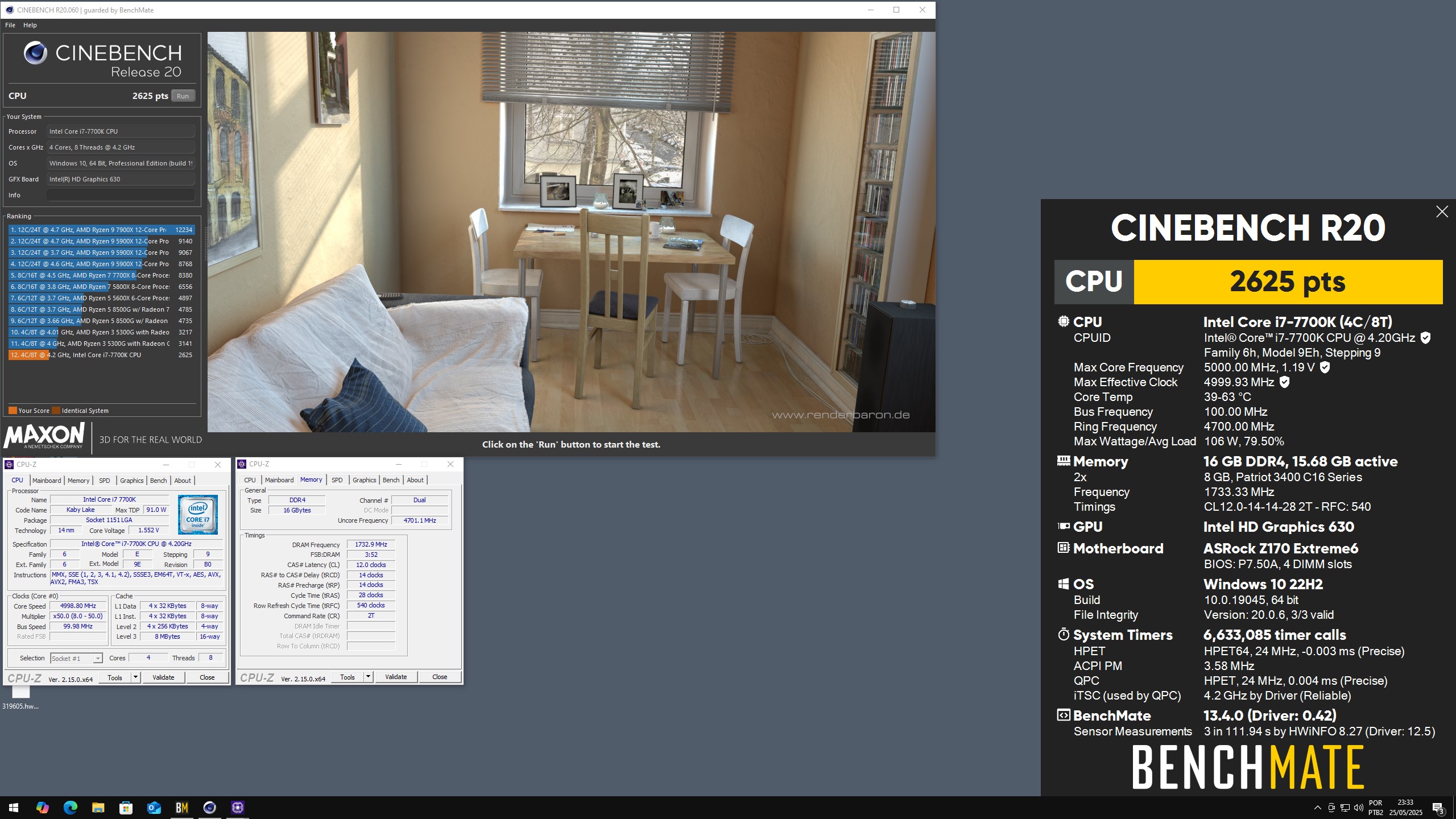Open SPD tab in right CPU-Z
This screenshot has height=819, width=1456.
(337, 480)
